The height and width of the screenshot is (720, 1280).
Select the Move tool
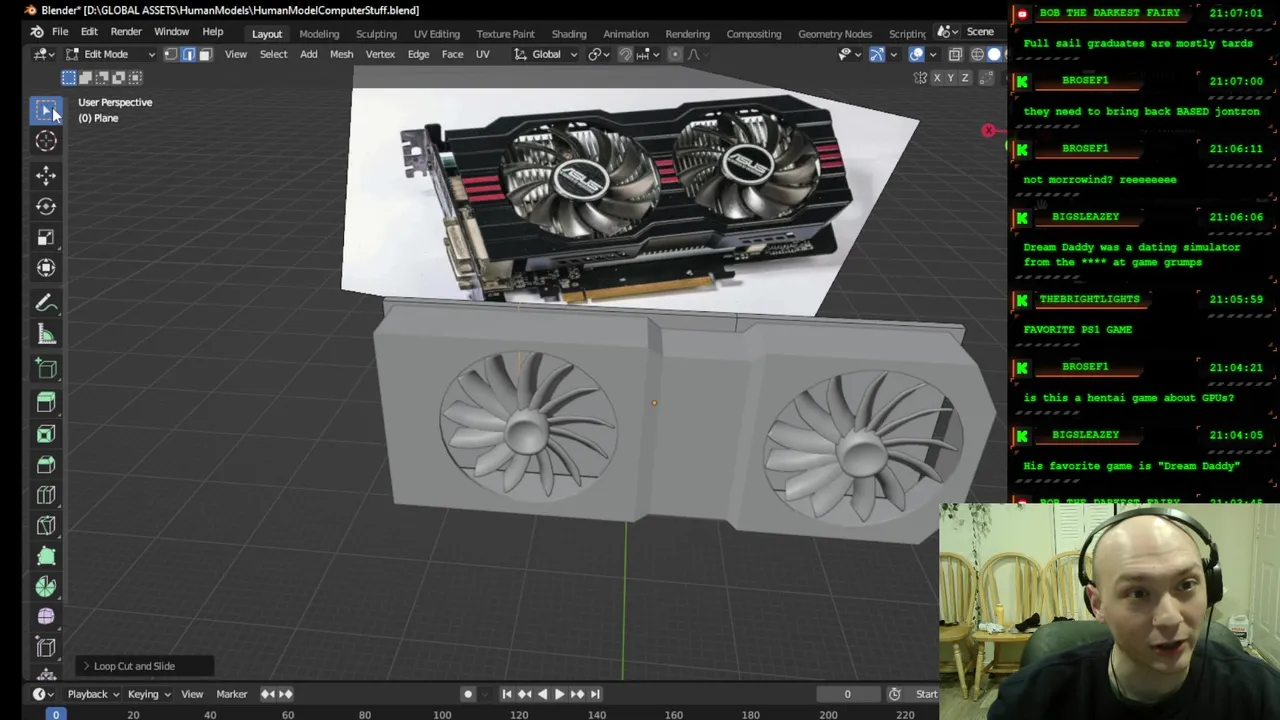point(46,176)
